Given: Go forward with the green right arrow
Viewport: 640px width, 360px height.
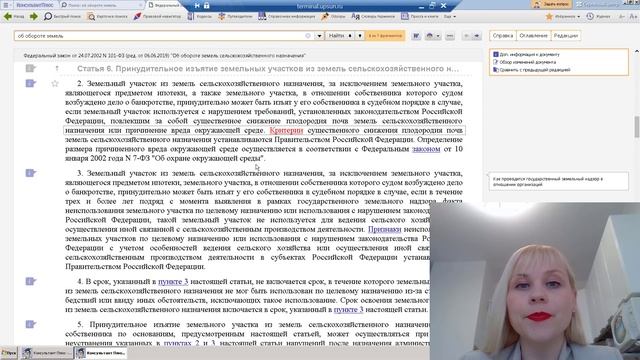Looking at the screenshot, I should tap(34, 16).
